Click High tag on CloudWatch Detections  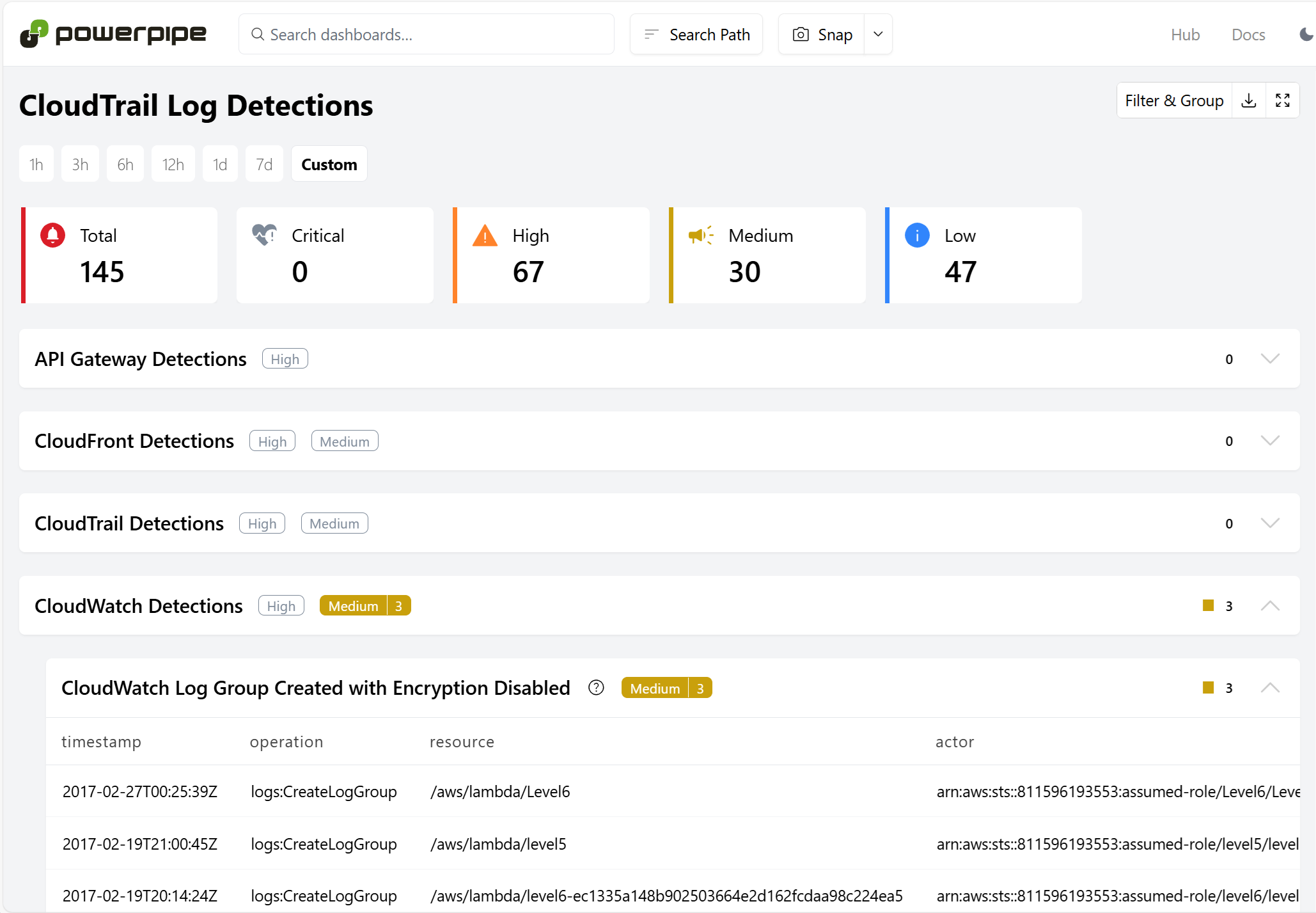(x=281, y=606)
